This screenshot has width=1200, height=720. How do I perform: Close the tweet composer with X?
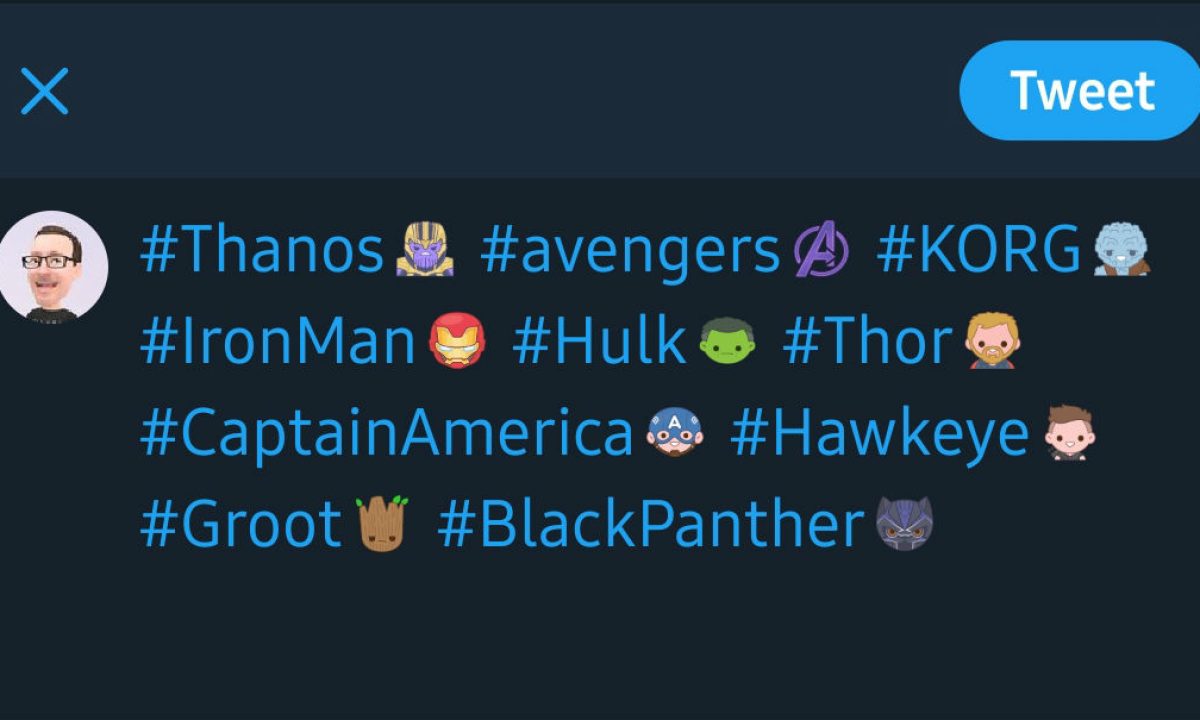click(x=45, y=92)
